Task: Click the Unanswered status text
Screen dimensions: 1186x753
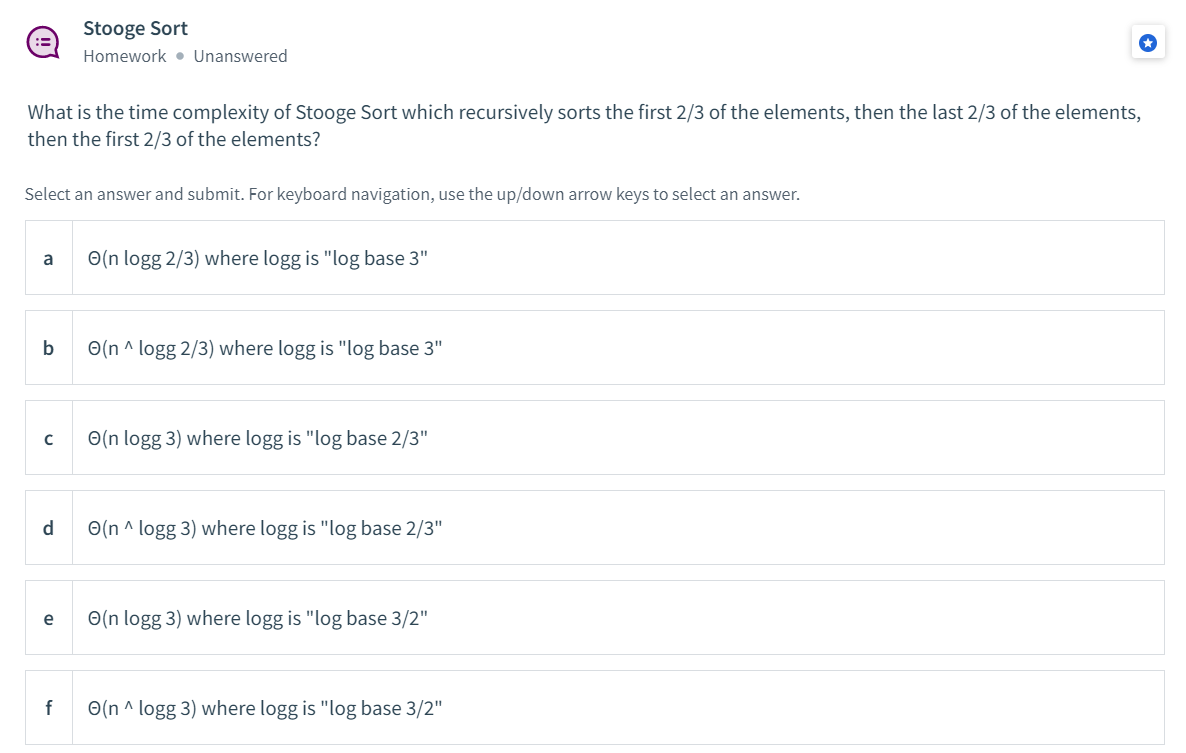Action: coord(240,56)
